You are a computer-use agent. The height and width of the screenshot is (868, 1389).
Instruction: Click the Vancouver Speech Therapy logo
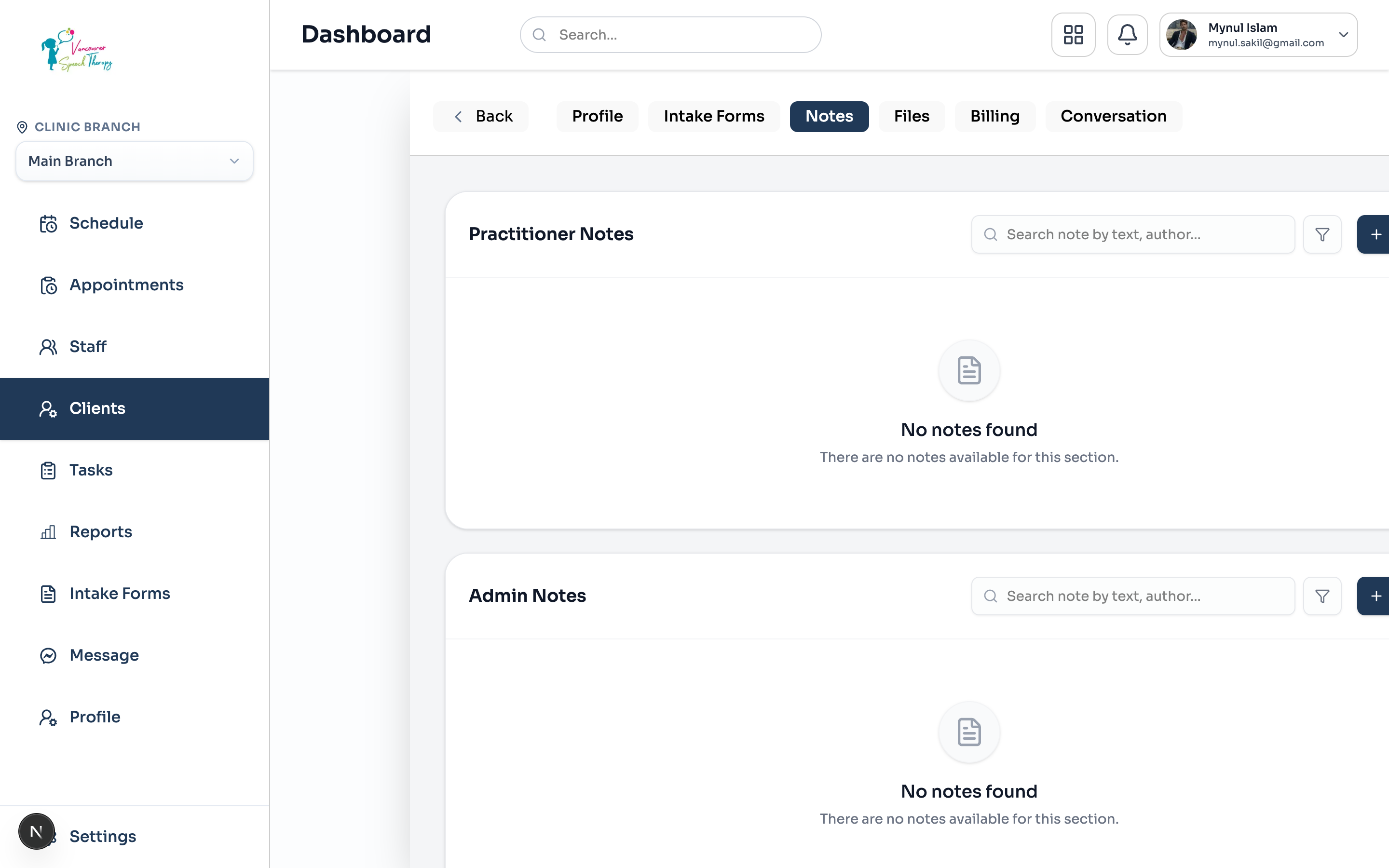[x=77, y=50]
